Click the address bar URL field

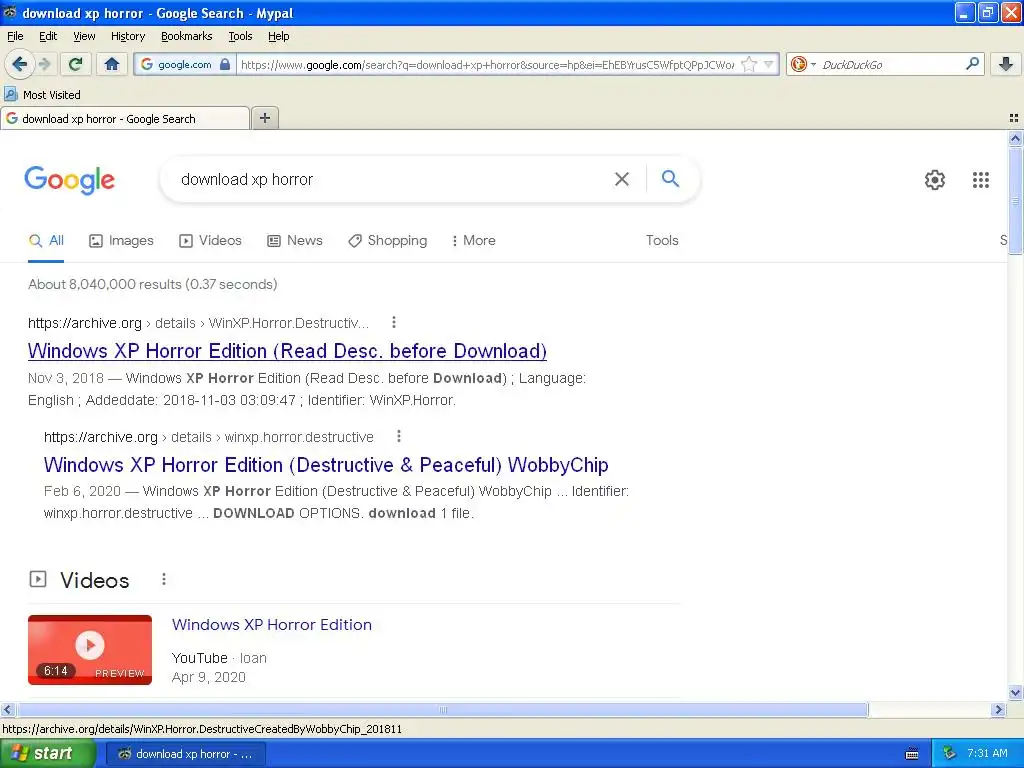487,64
